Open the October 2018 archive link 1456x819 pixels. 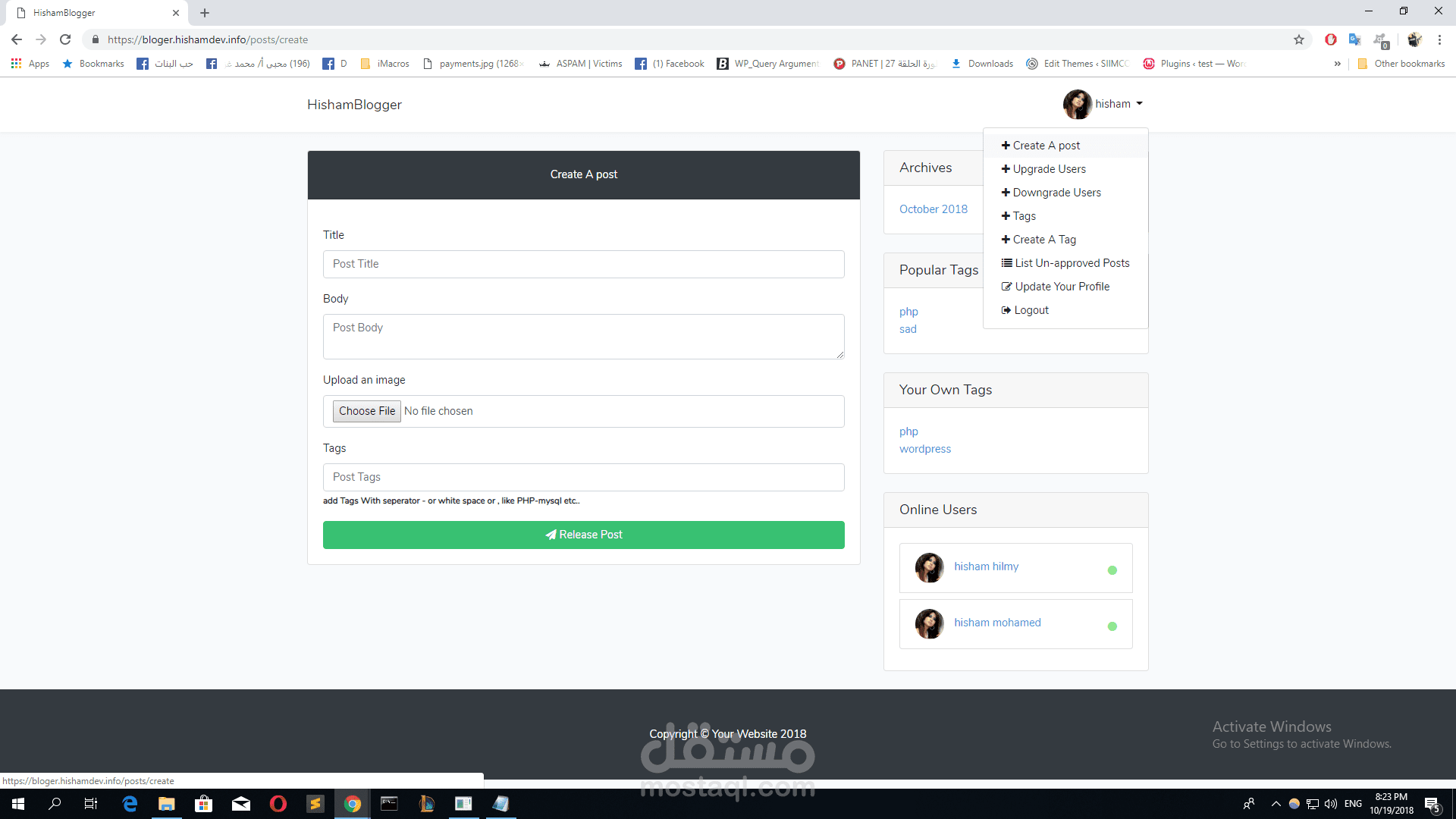click(x=933, y=209)
